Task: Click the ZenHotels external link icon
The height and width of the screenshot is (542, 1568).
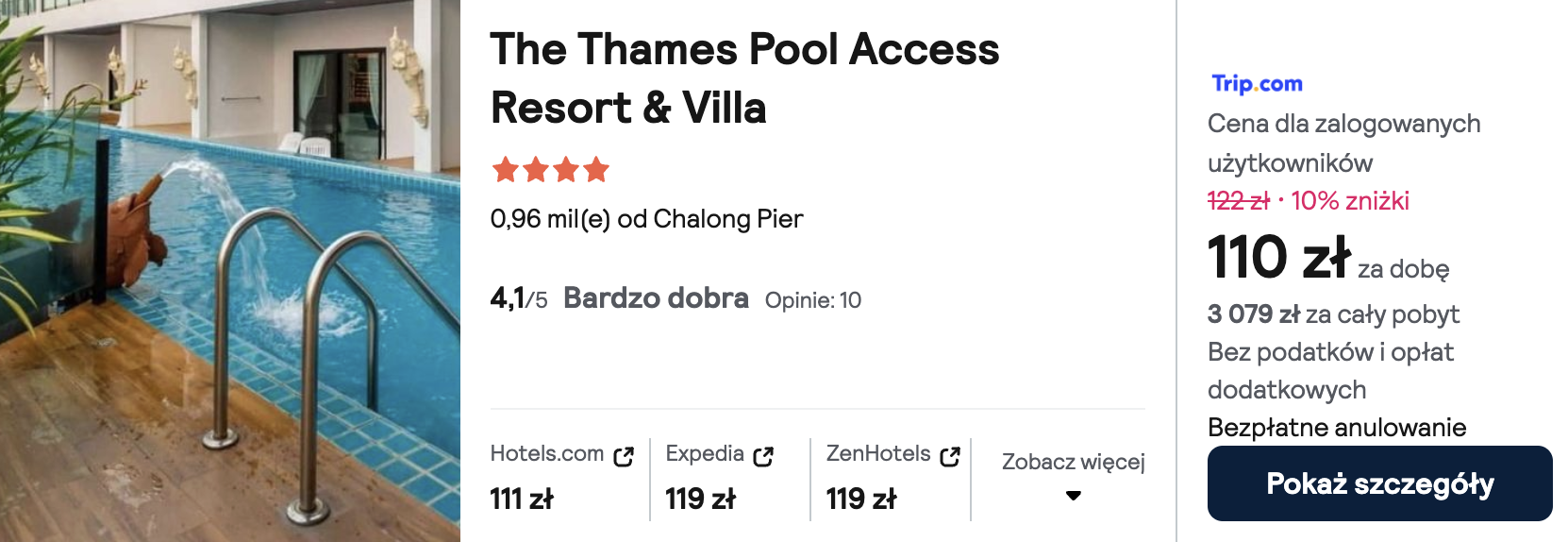Action: coord(950,457)
